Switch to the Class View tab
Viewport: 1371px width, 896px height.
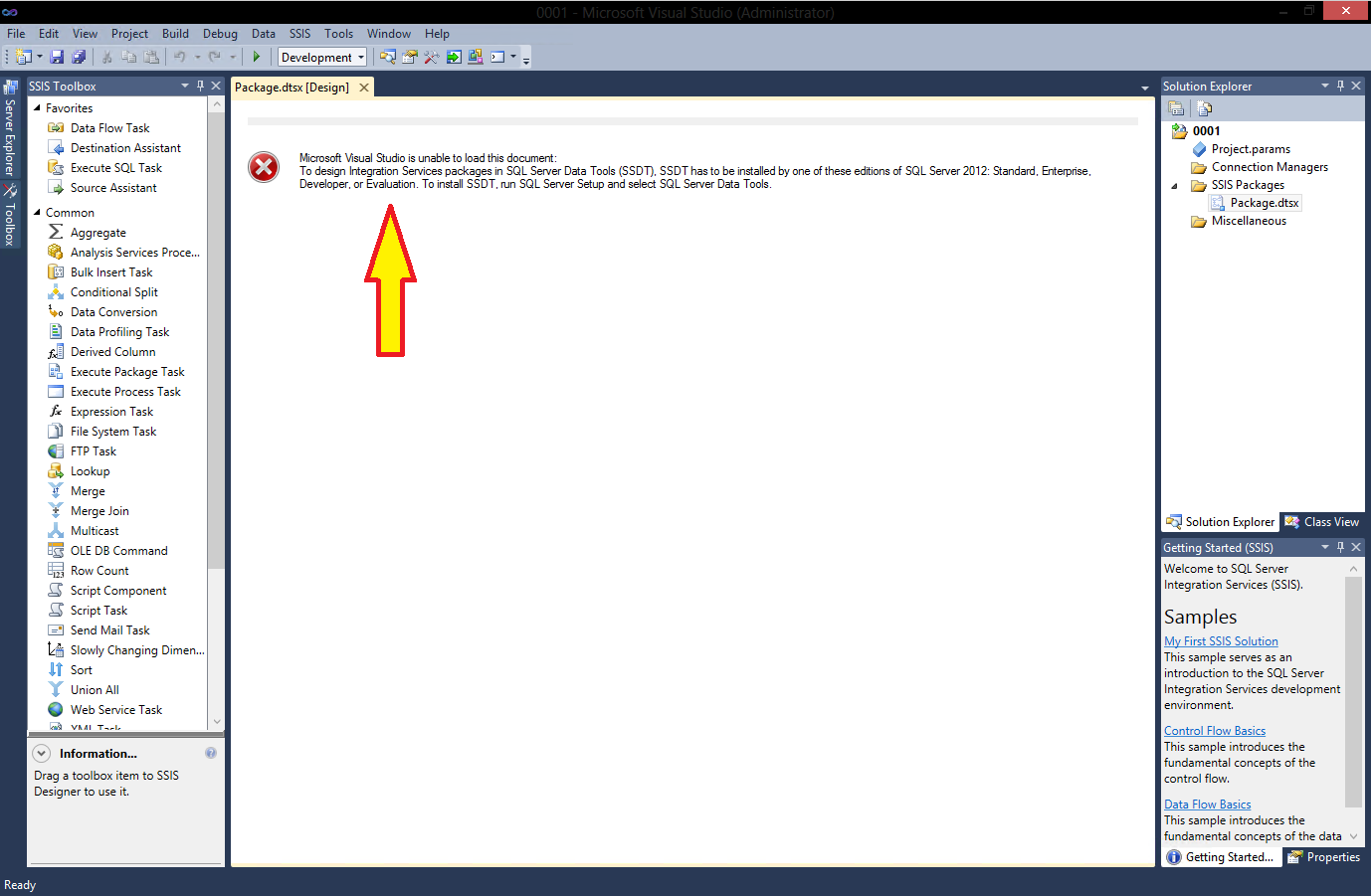click(1321, 522)
